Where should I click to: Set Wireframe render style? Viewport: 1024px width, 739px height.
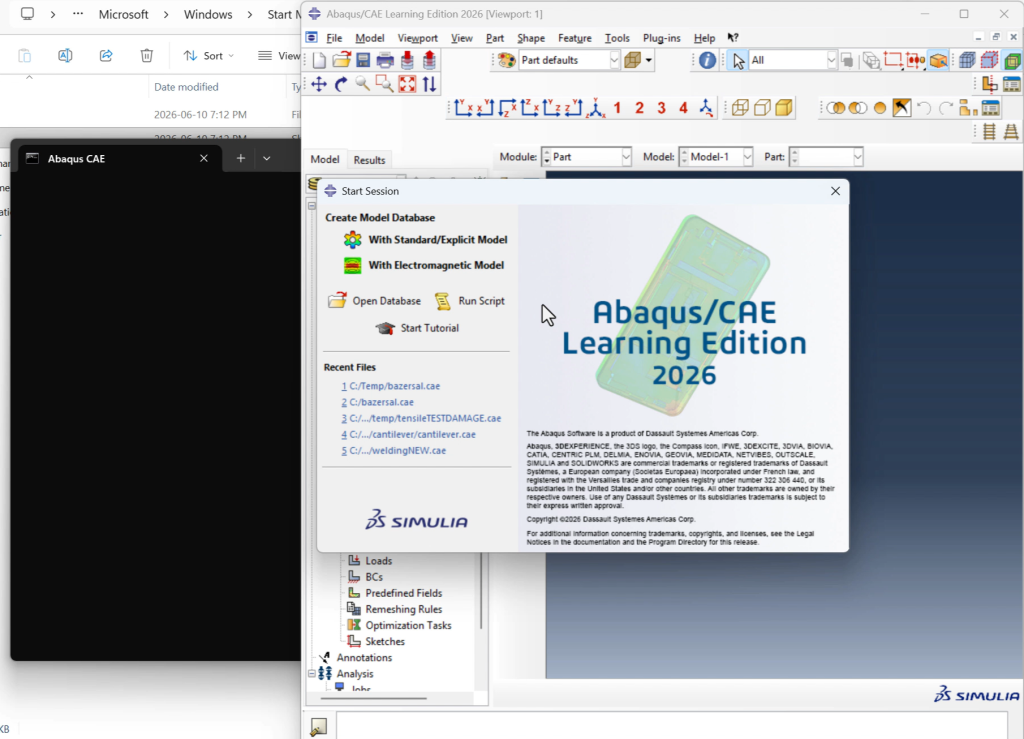(x=740, y=108)
